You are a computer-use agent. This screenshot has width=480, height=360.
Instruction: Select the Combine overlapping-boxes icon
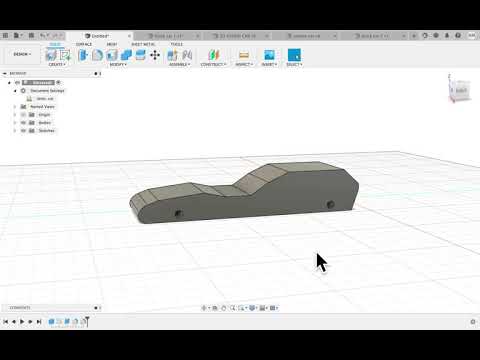tap(126, 55)
